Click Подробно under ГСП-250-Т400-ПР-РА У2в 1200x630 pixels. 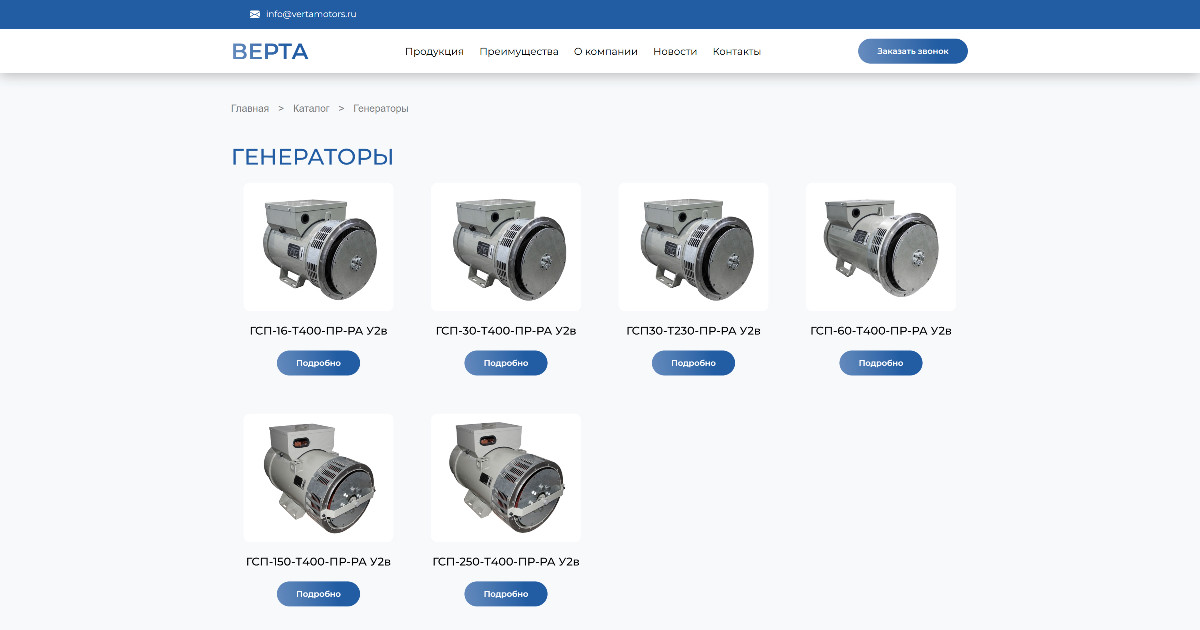point(506,594)
